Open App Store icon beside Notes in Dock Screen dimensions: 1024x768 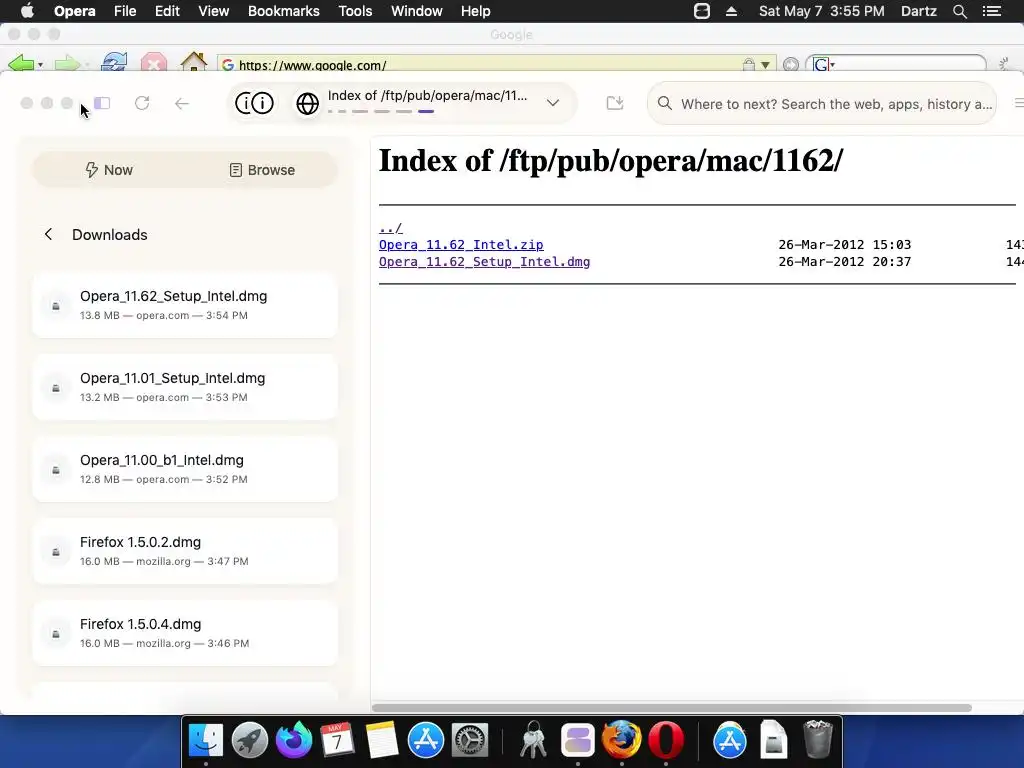[426, 740]
